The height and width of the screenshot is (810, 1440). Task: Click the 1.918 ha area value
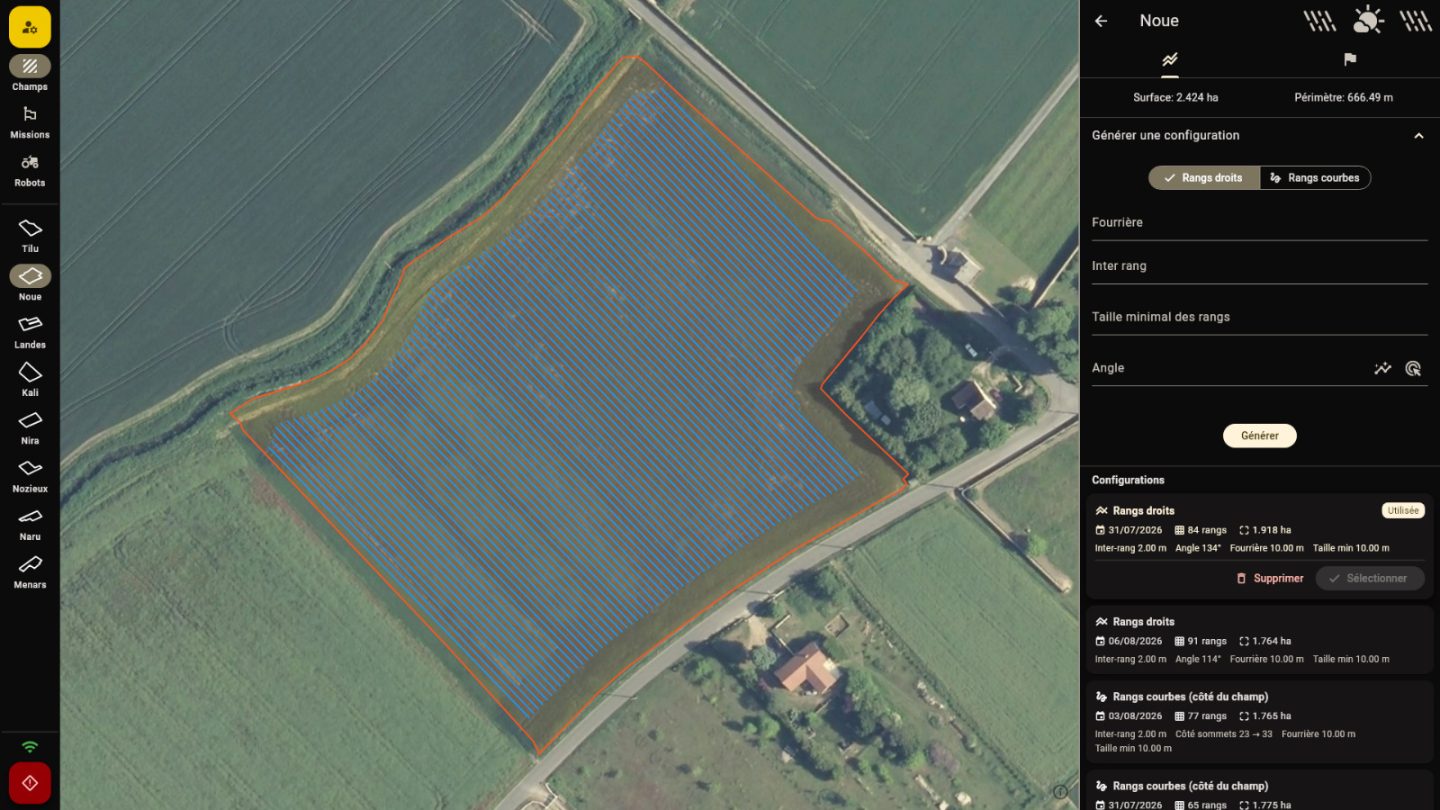(x=1271, y=530)
